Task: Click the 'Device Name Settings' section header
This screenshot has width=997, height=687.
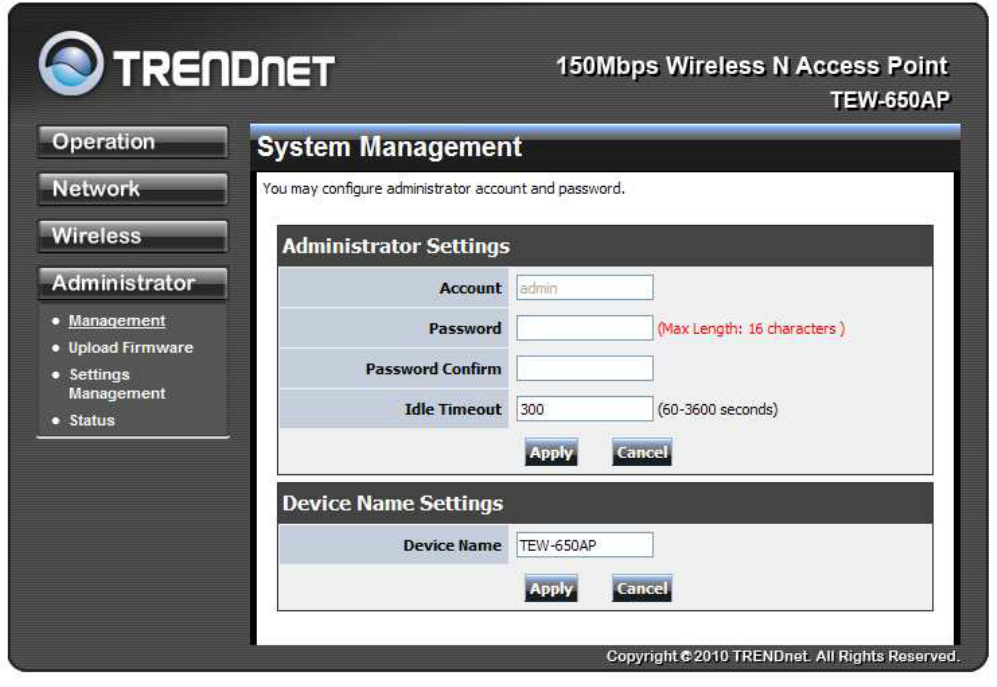Action: tap(393, 503)
